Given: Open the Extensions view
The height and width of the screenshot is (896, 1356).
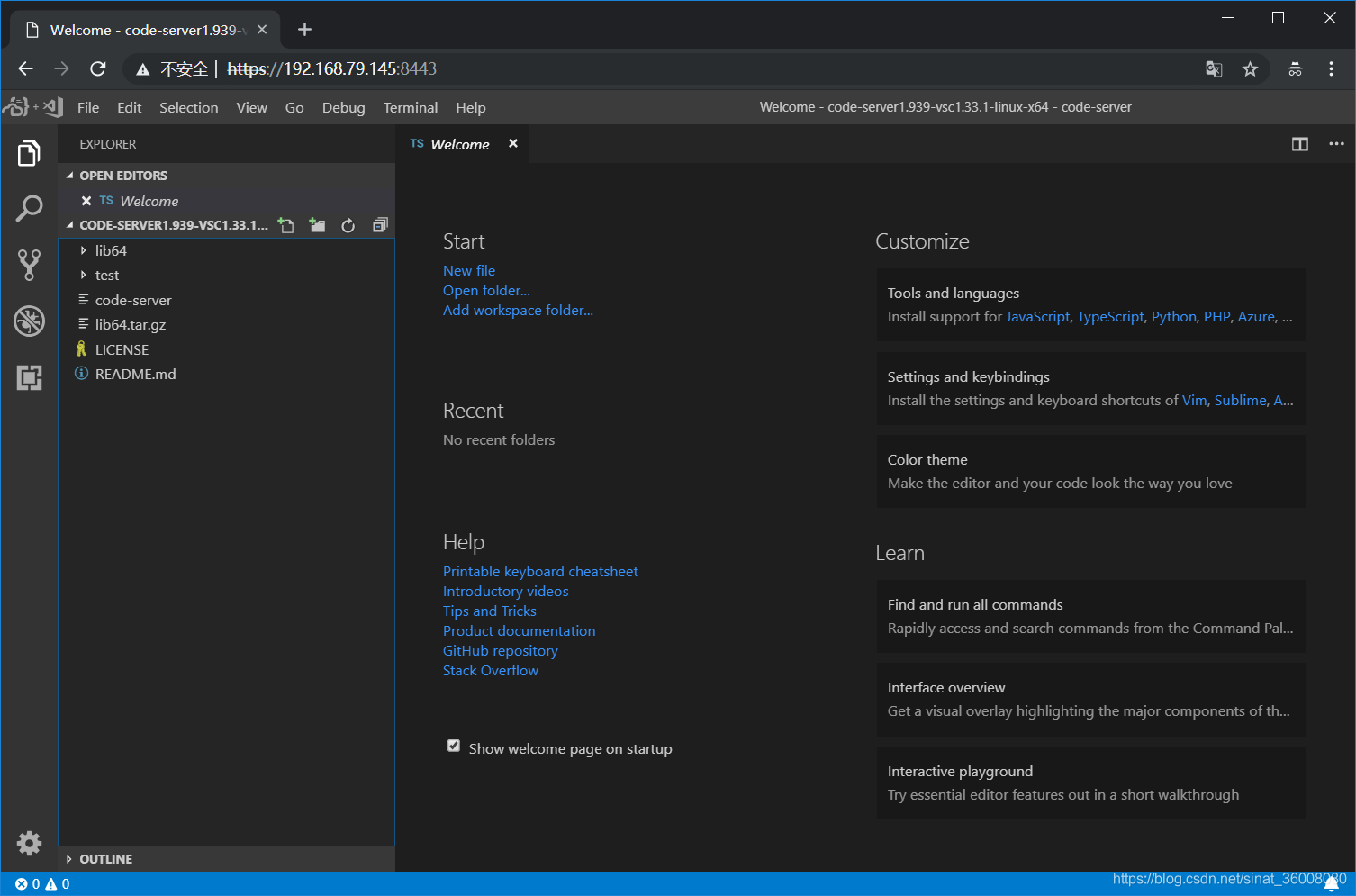Looking at the screenshot, I should click(29, 377).
